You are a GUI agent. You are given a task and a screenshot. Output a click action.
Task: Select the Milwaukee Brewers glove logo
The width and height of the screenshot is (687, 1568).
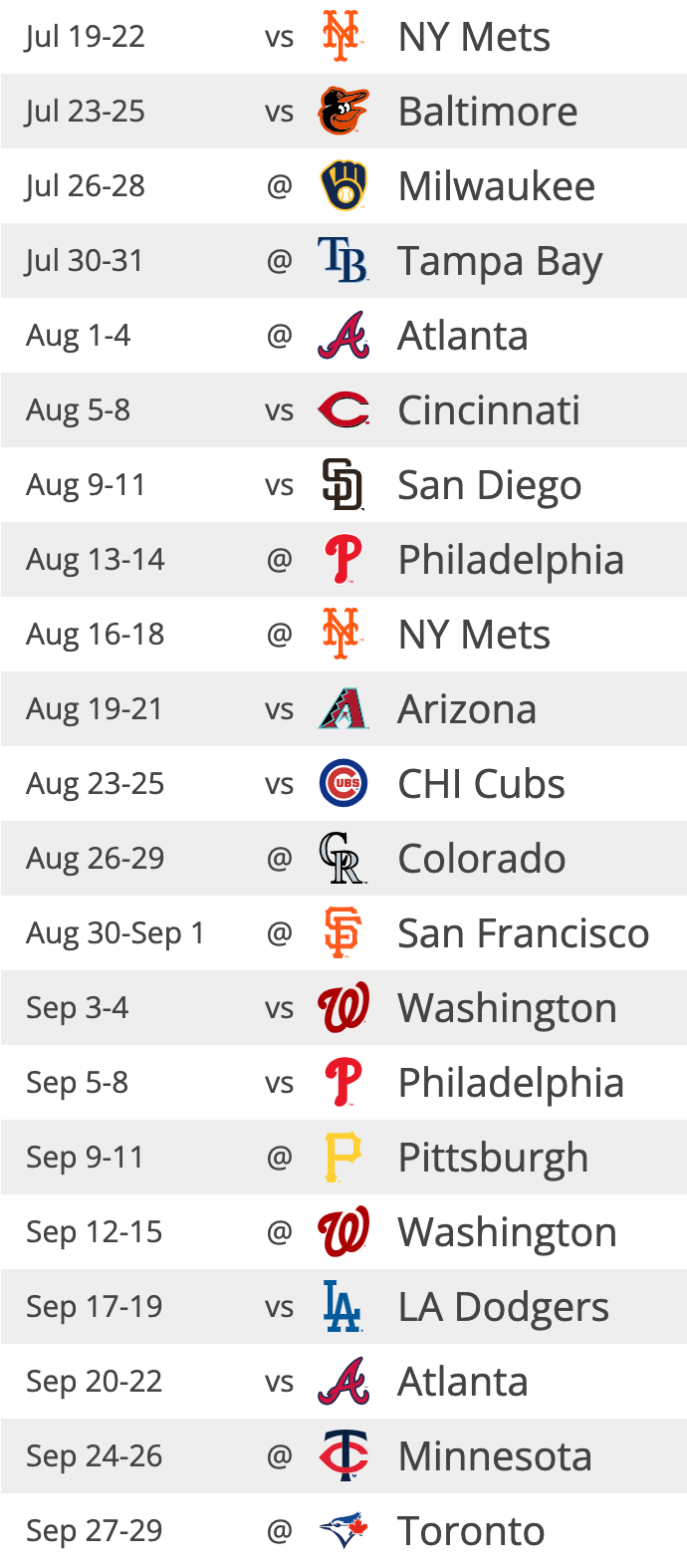(343, 186)
